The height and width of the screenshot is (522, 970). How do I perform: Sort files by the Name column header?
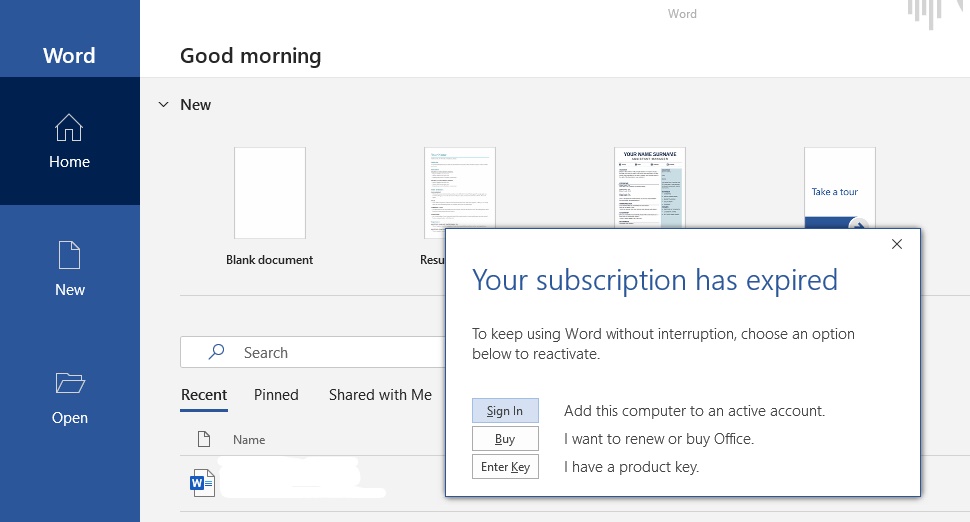pos(249,440)
